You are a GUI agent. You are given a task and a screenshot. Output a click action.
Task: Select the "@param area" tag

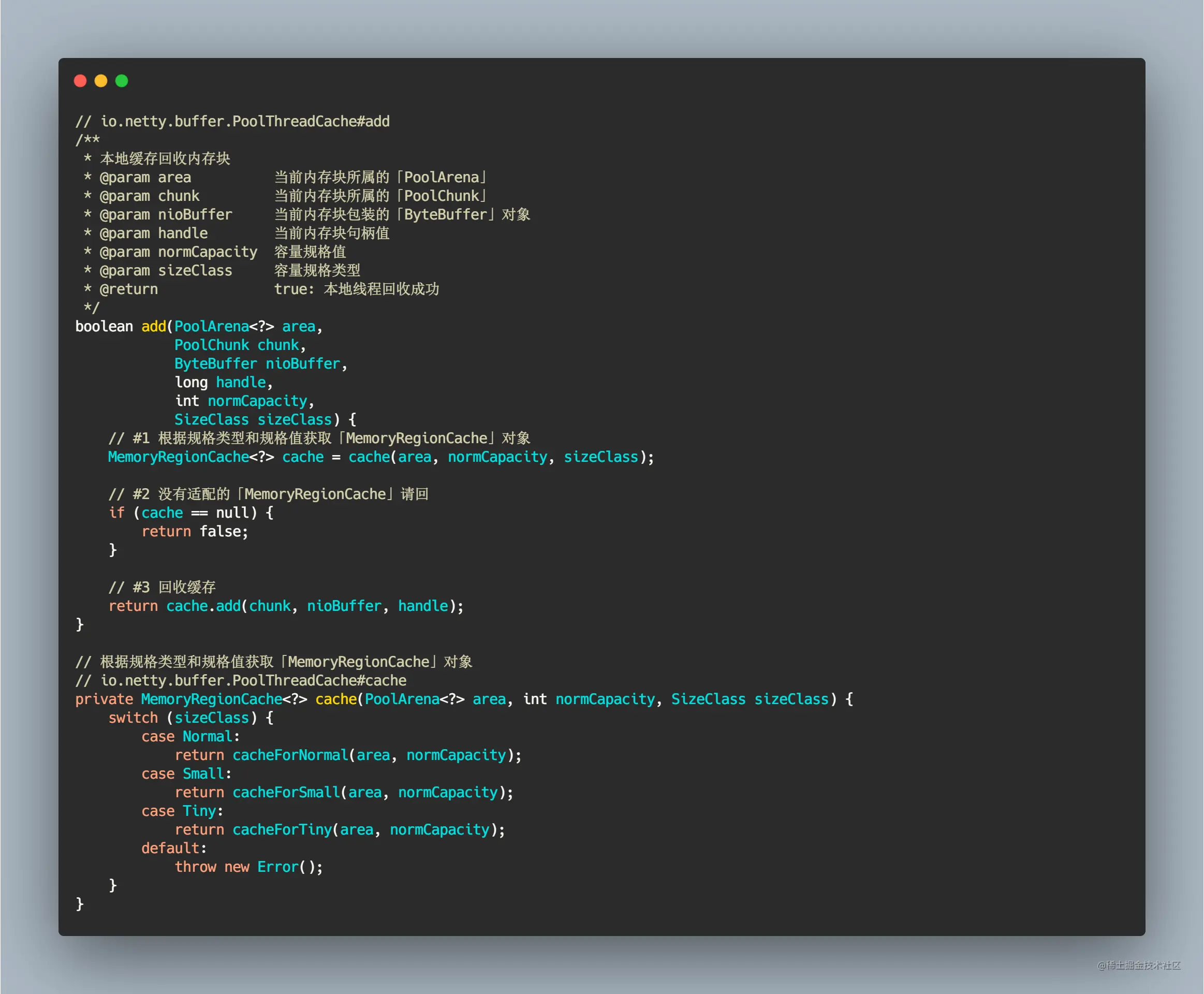pyautogui.click(x=145, y=178)
